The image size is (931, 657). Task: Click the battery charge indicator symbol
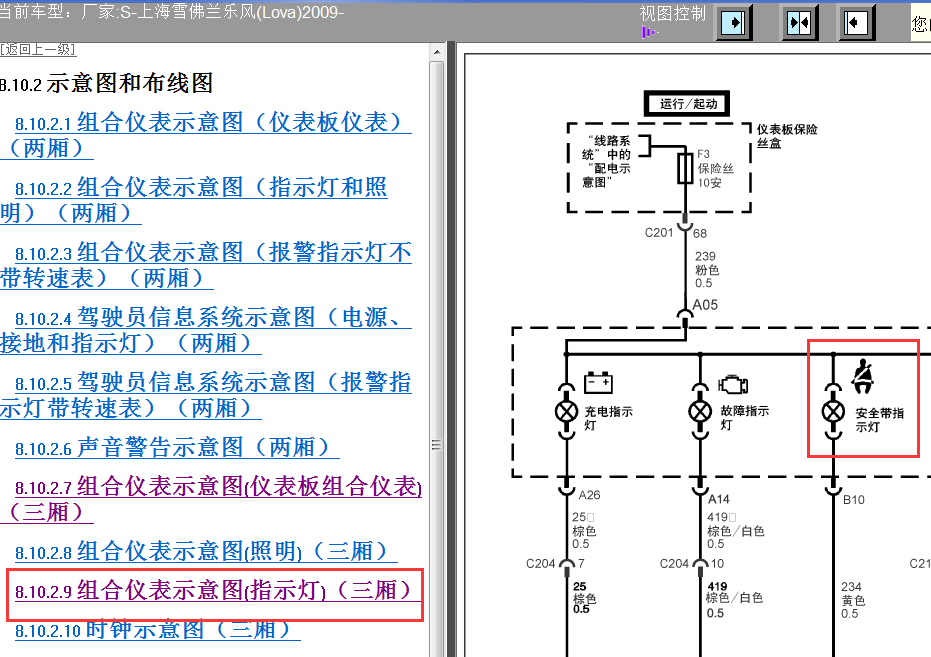pyautogui.click(x=598, y=383)
